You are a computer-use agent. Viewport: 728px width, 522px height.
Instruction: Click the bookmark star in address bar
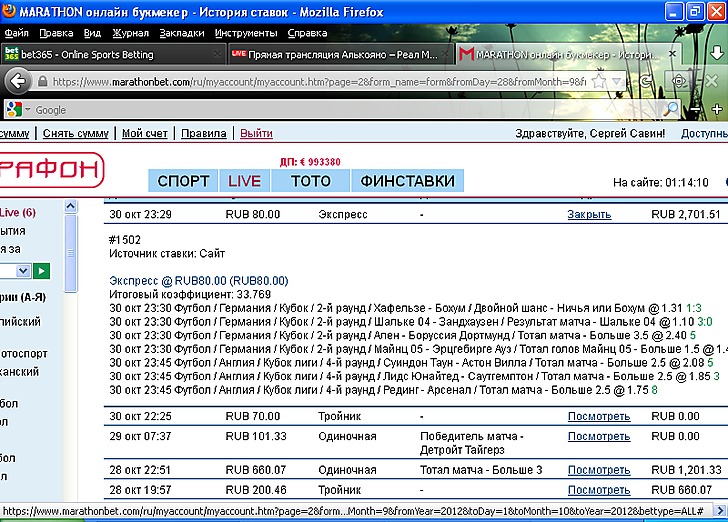(599, 82)
